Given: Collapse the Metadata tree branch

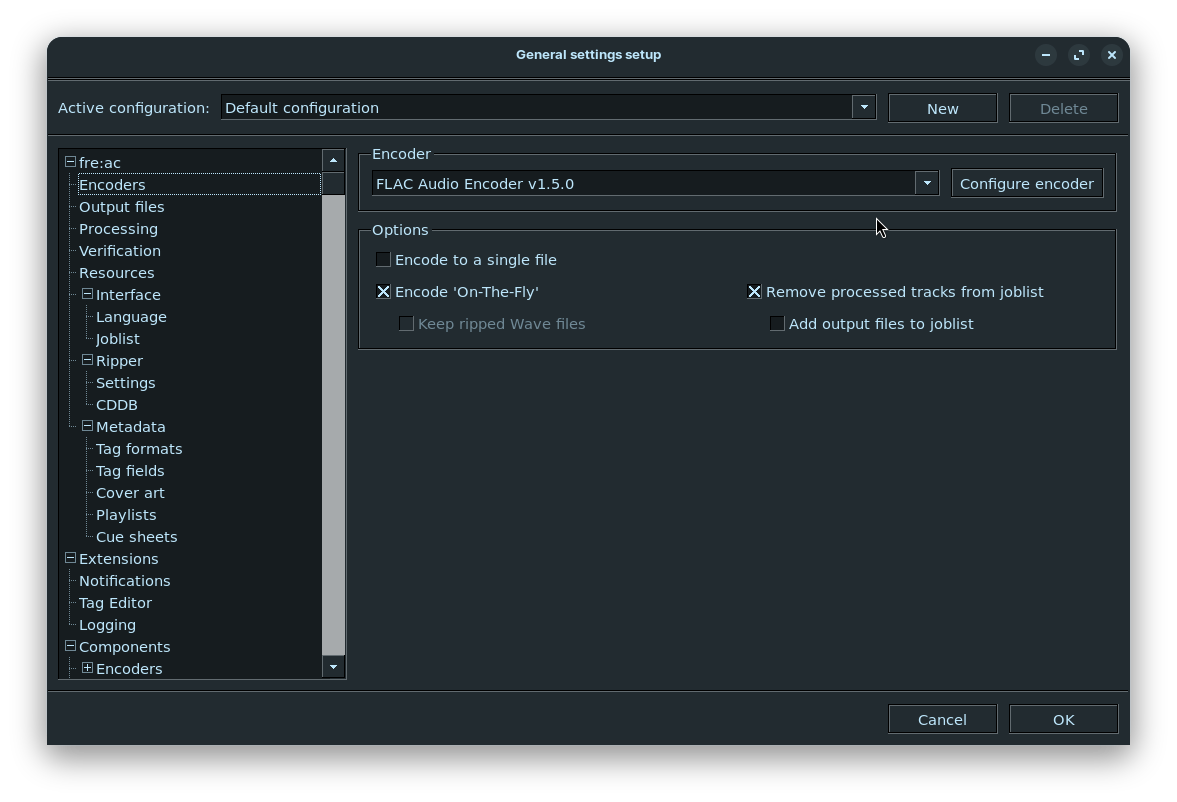Looking at the screenshot, I should click(87, 426).
